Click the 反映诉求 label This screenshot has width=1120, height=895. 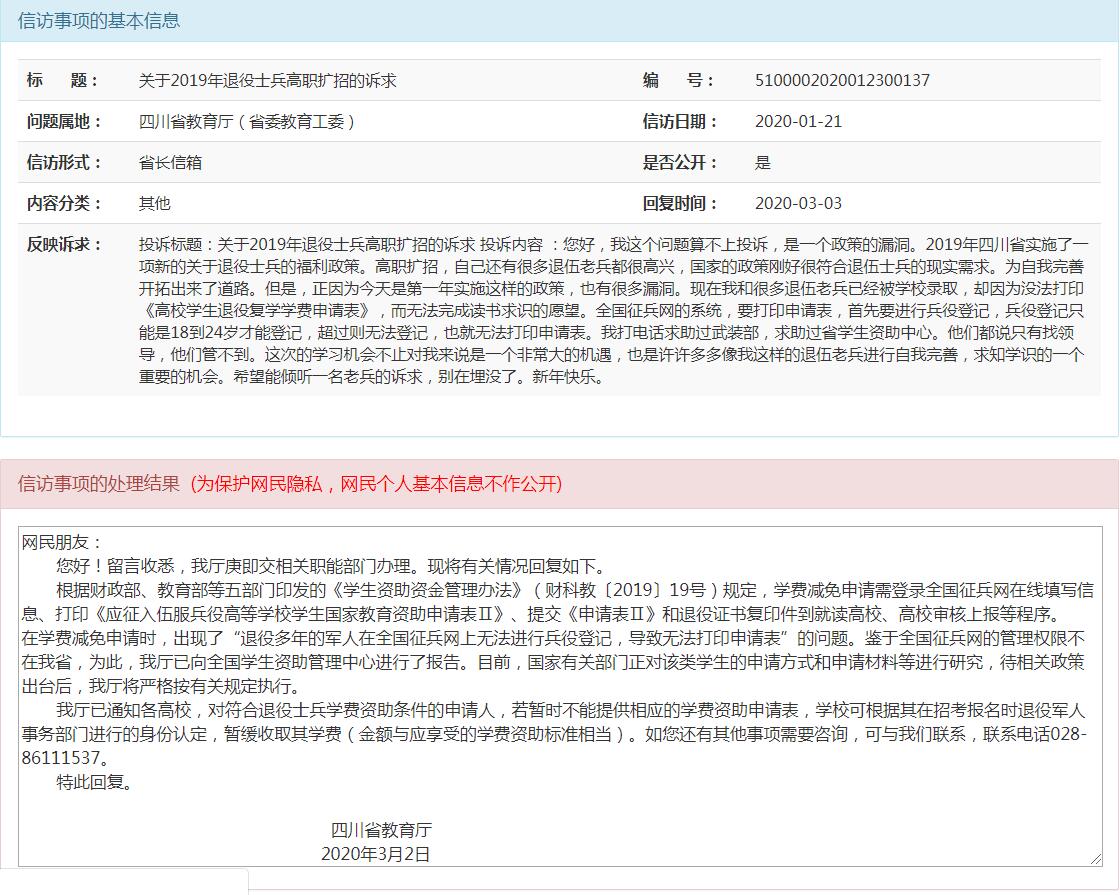(x=64, y=244)
